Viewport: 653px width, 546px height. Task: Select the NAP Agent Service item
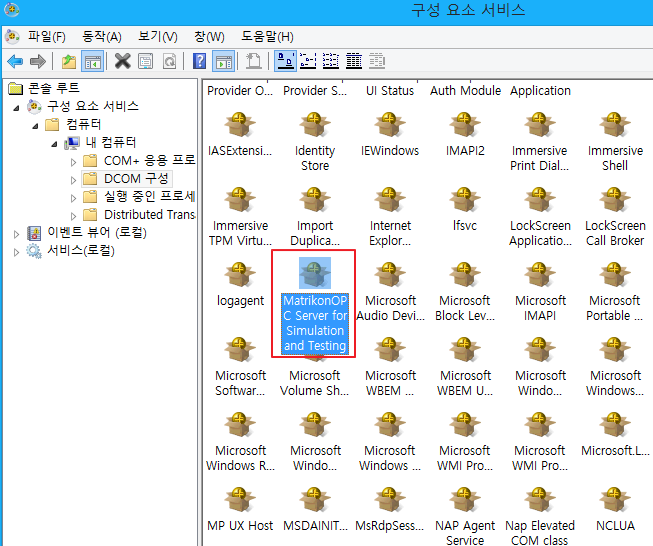[465, 516]
